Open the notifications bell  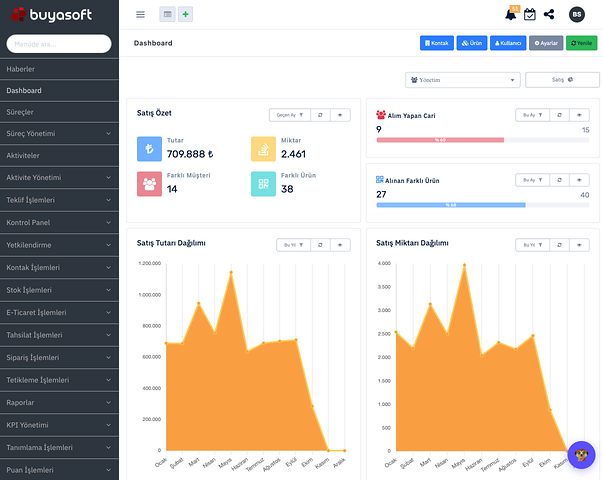click(x=511, y=15)
